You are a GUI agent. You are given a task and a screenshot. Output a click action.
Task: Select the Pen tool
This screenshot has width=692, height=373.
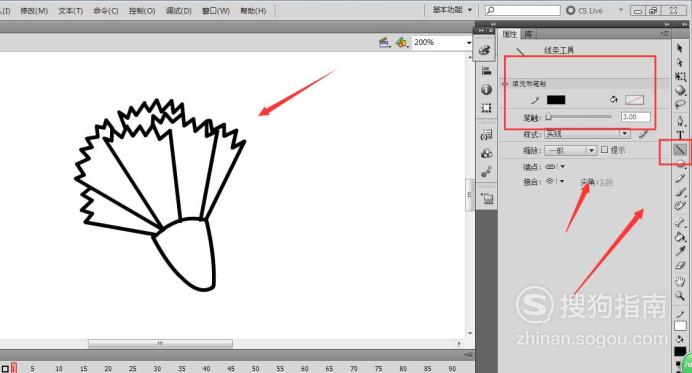coord(680,121)
